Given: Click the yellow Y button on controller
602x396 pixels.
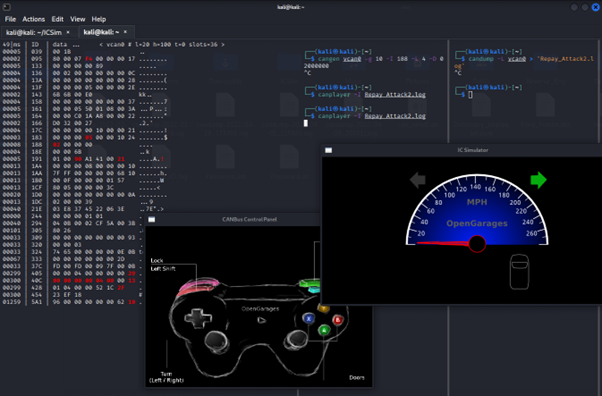Looking at the screenshot, I should [x=323, y=308].
